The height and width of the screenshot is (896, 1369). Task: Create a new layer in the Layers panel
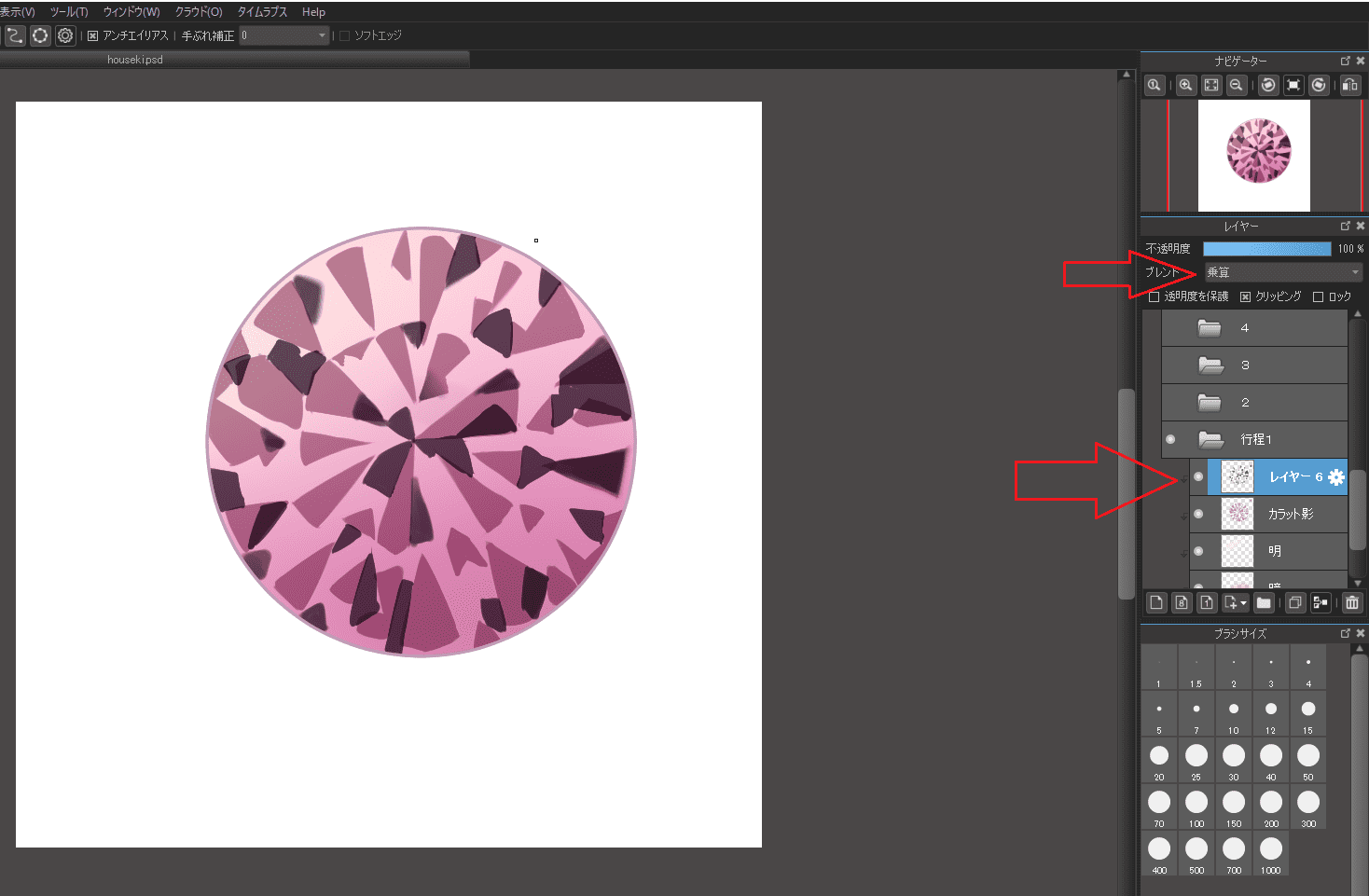click(1155, 602)
